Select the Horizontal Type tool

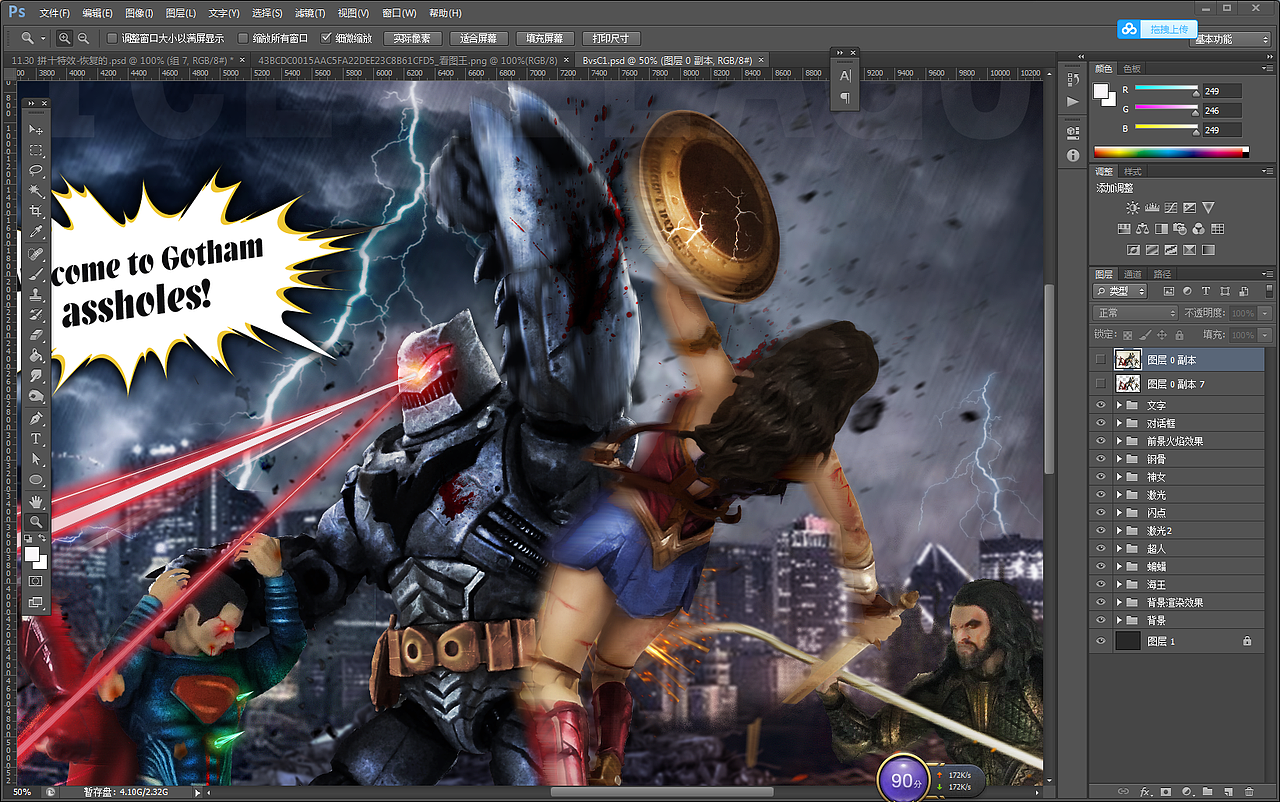click(x=36, y=439)
